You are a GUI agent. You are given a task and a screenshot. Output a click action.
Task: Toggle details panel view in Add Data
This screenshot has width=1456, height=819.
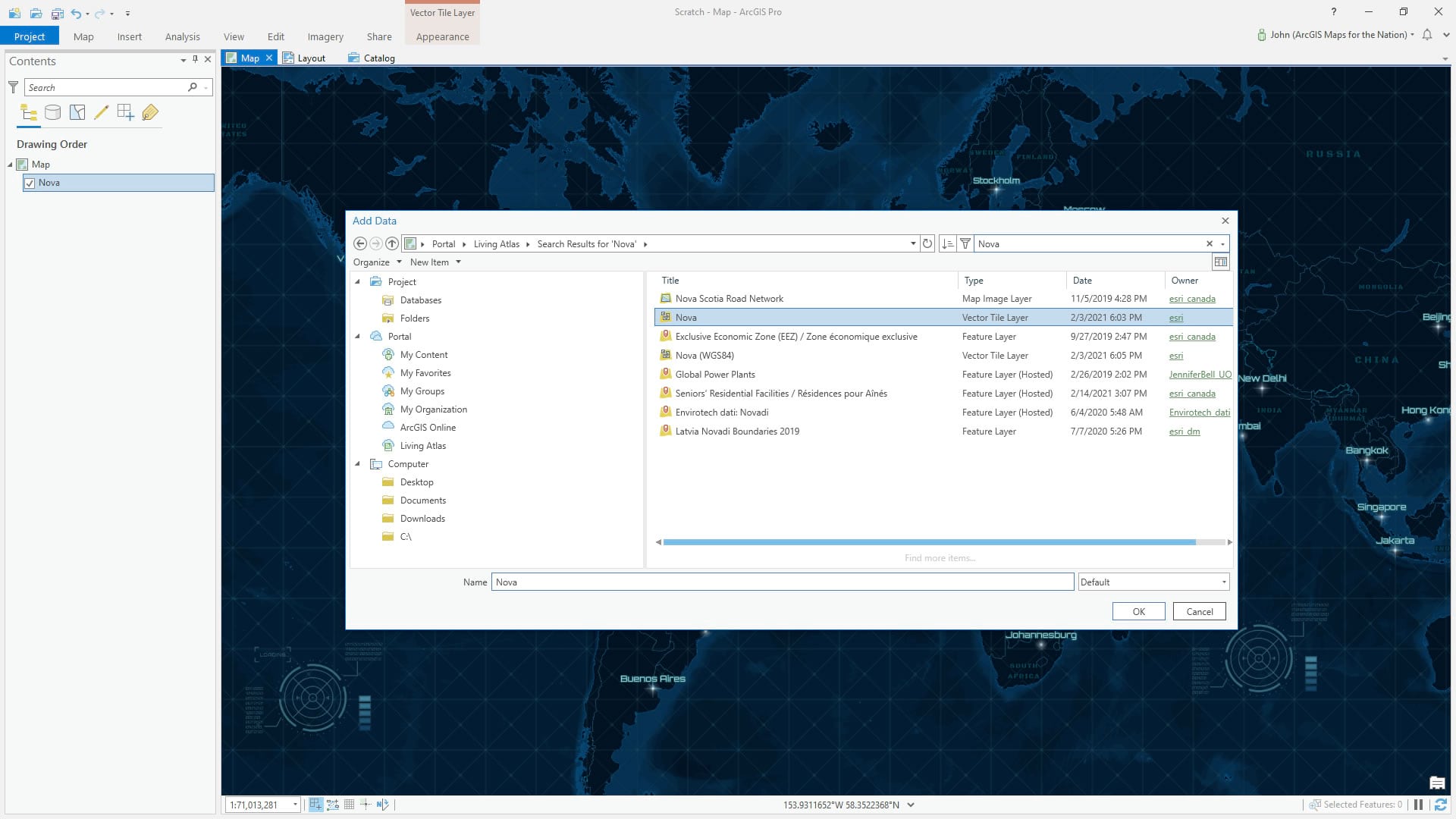[1220, 262]
